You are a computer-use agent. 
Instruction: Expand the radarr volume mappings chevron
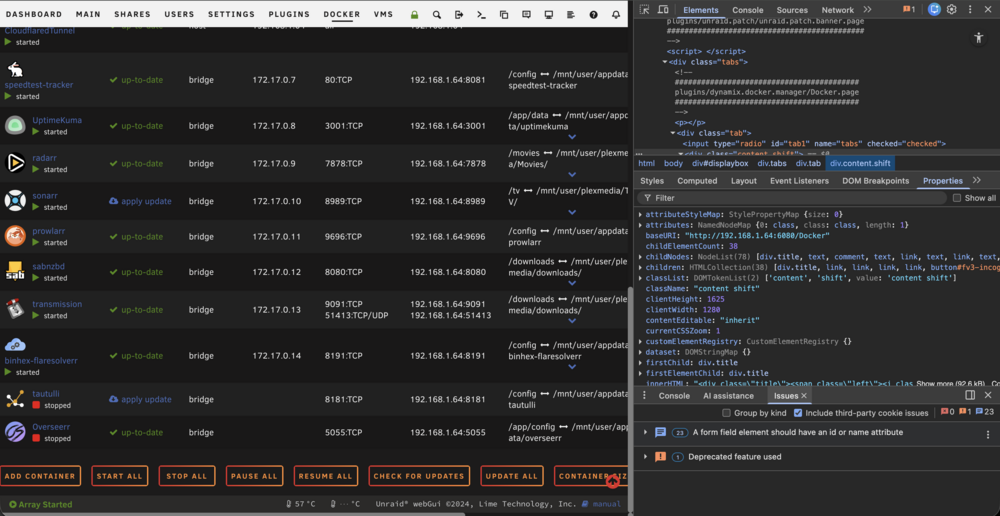572,175
